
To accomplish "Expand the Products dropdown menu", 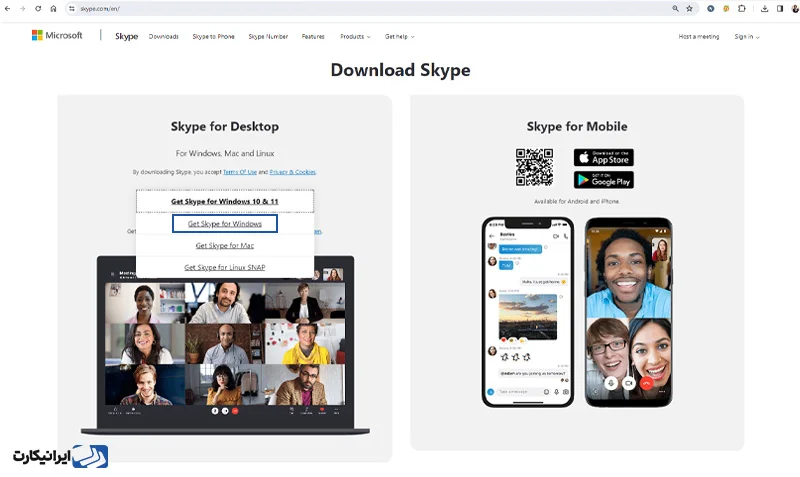I will (x=355, y=37).
